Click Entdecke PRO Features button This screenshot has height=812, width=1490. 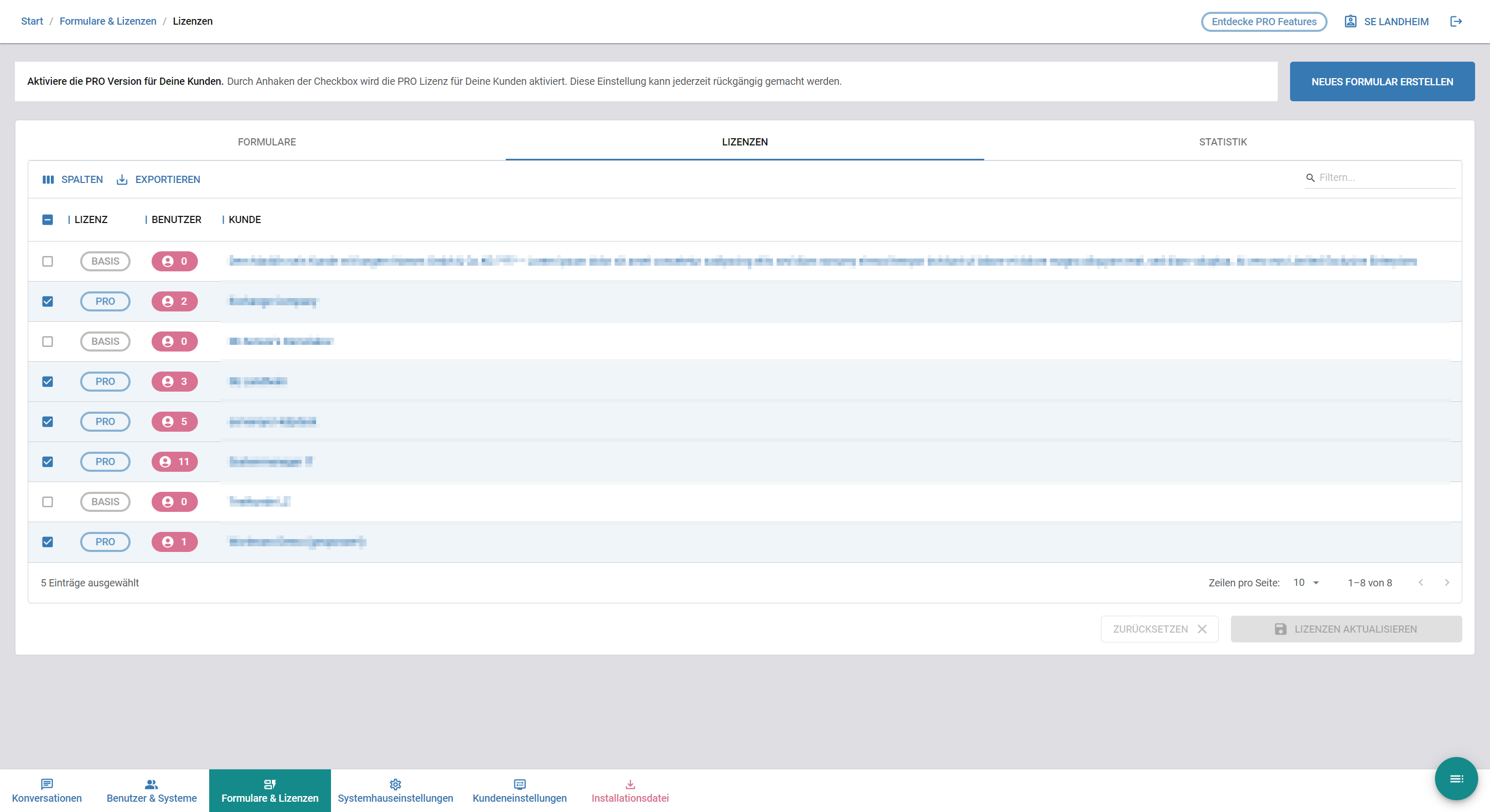pyautogui.click(x=1264, y=22)
